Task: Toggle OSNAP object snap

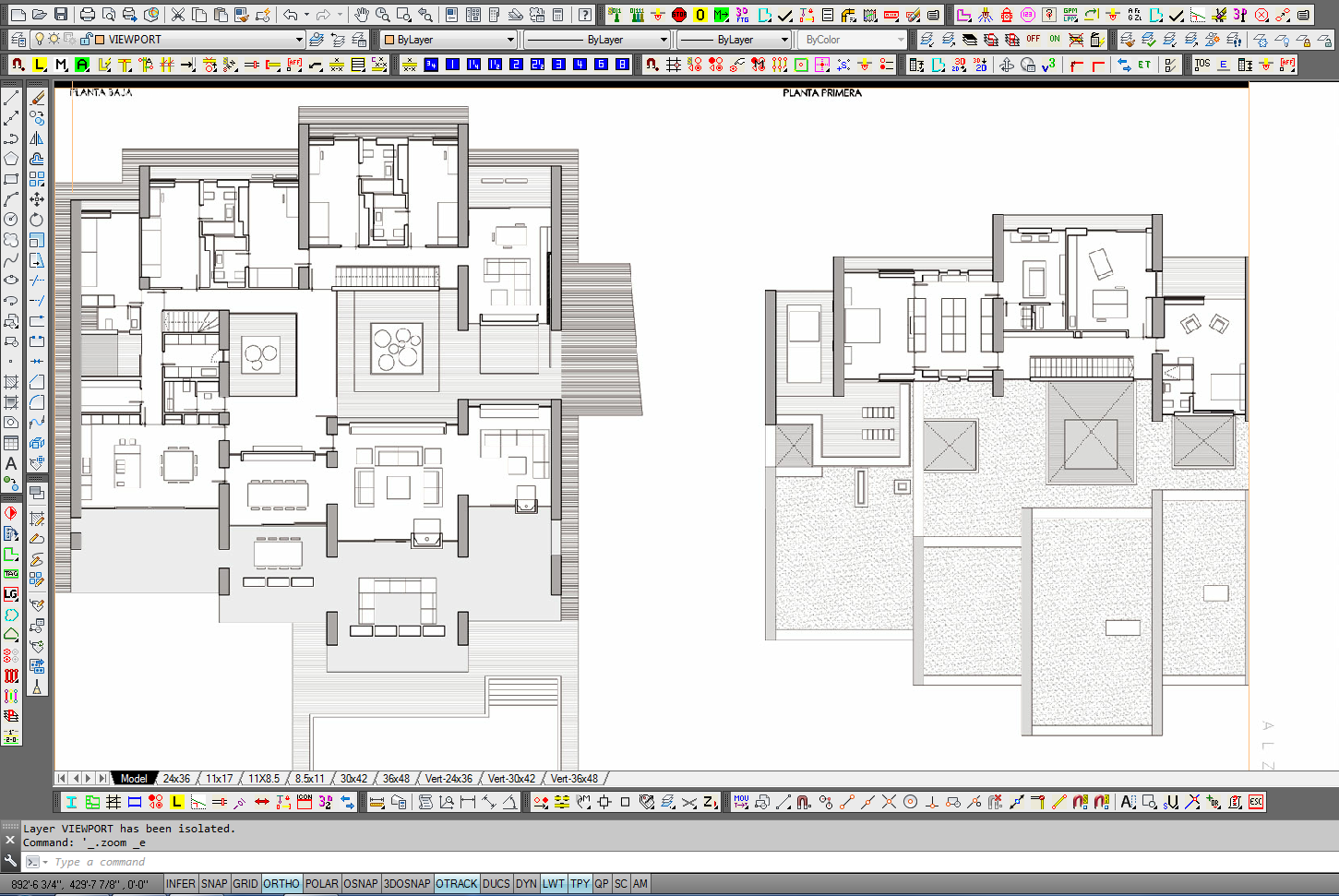Action: (360, 884)
